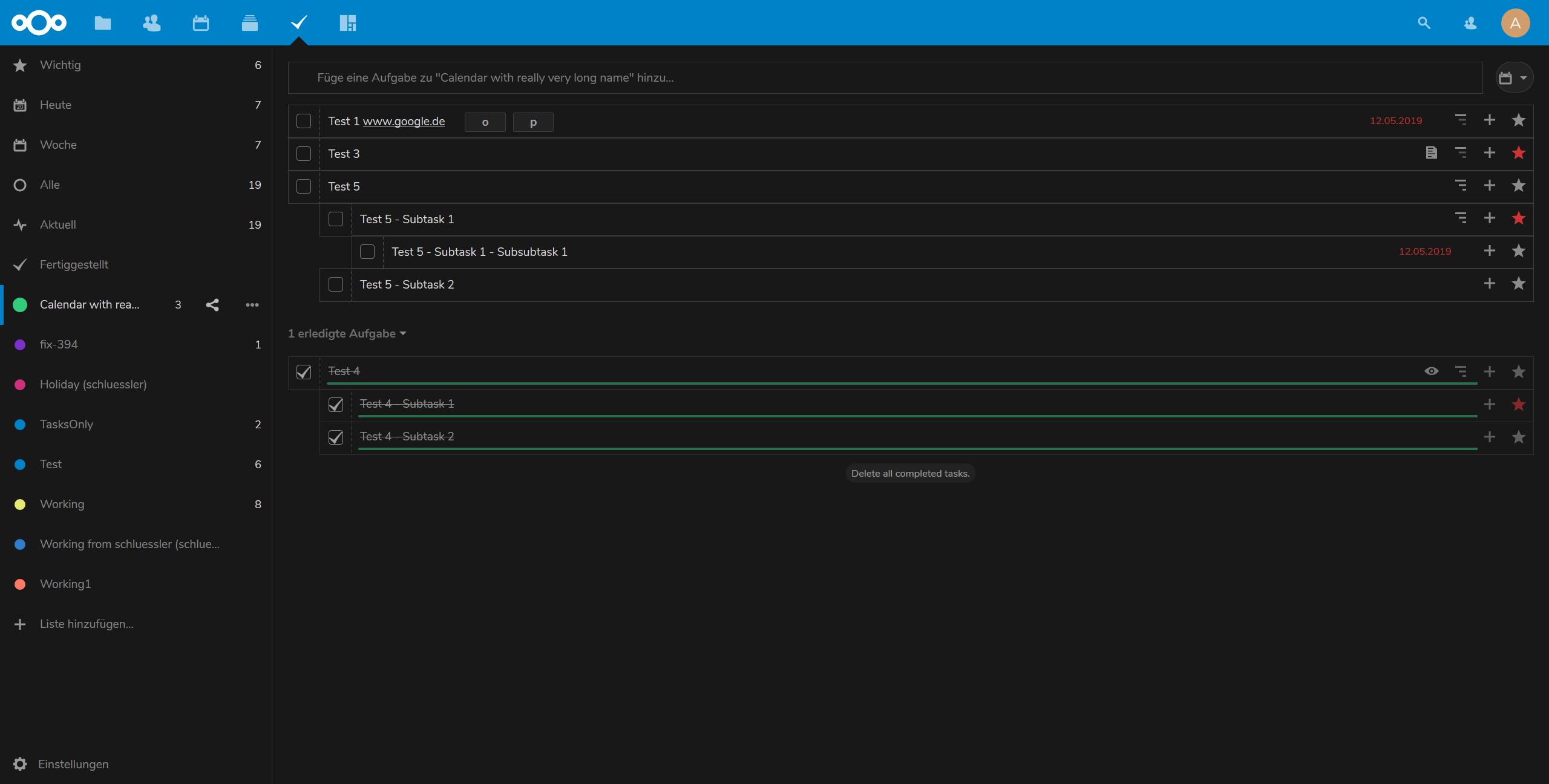Open more options for Calendar with rea... list
The image size is (1549, 784).
252,305
